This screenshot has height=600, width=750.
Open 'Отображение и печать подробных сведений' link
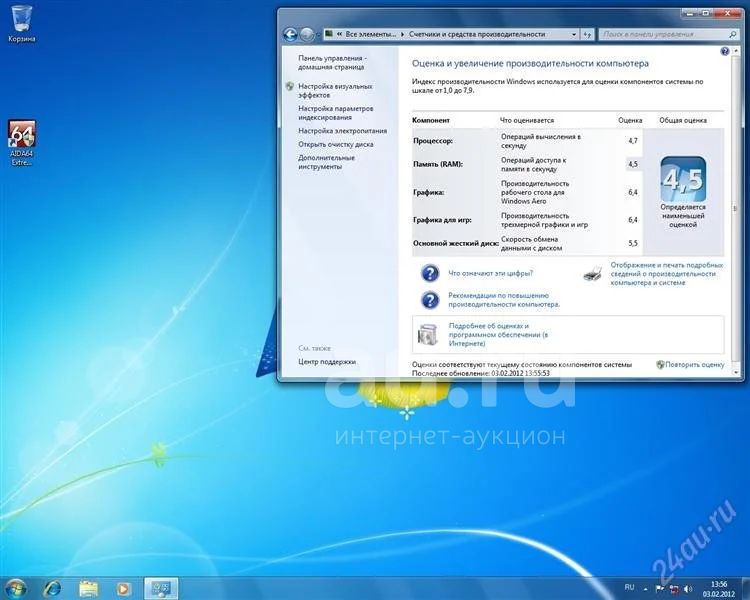point(667,274)
